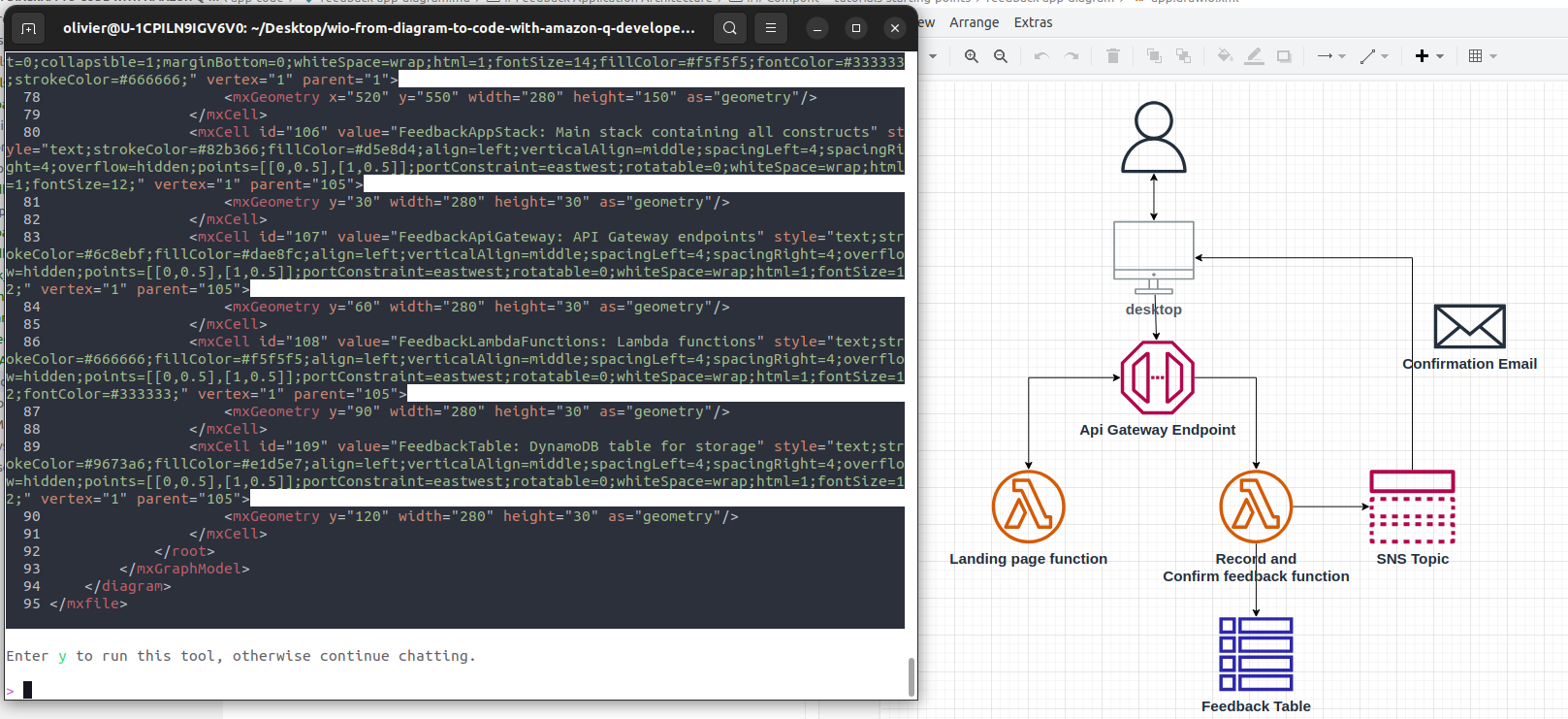The image size is (1568, 719).
Task: Redo the last diagram change
Action: tap(1072, 56)
